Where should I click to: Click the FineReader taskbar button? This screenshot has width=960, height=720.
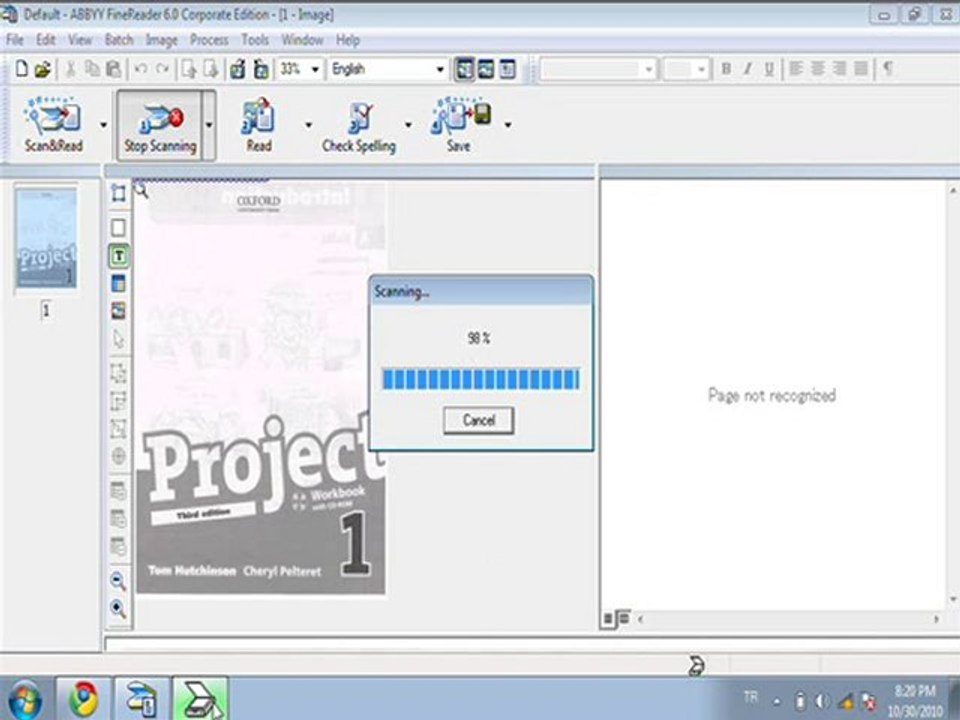coord(141,699)
